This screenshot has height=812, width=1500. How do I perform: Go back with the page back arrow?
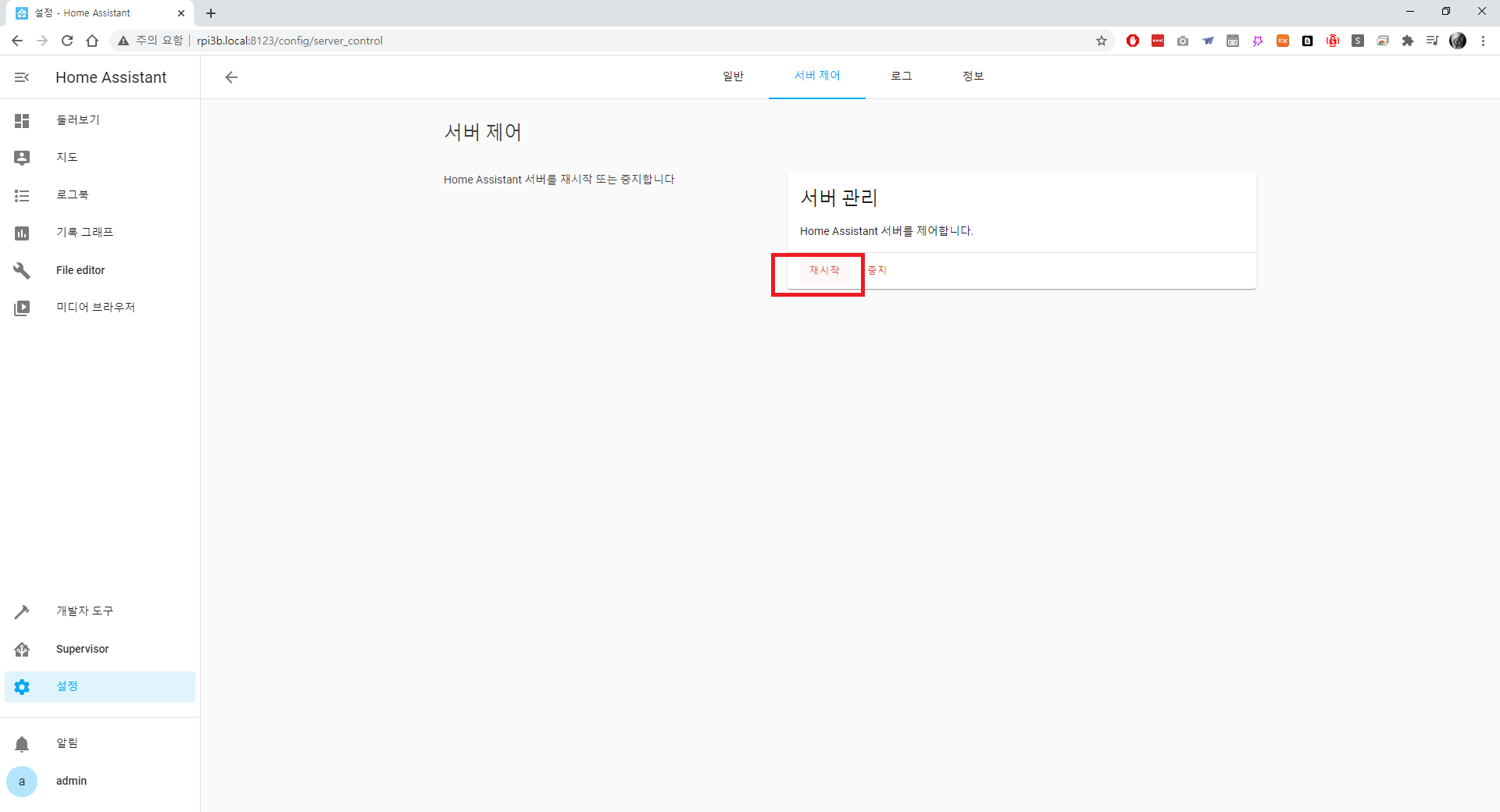point(231,77)
